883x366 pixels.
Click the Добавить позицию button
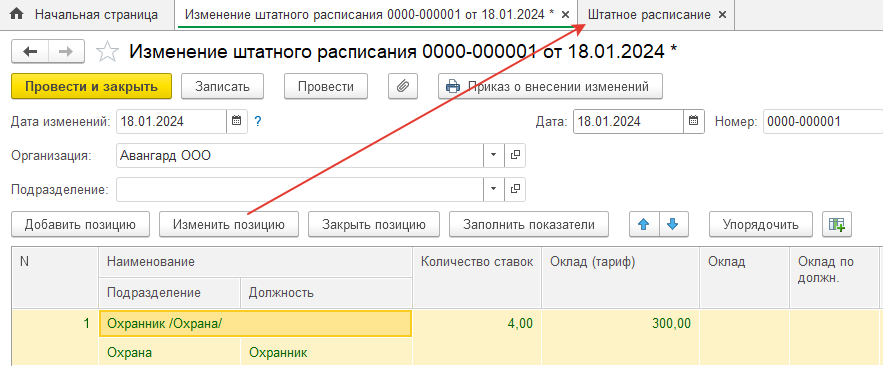point(81,225)
